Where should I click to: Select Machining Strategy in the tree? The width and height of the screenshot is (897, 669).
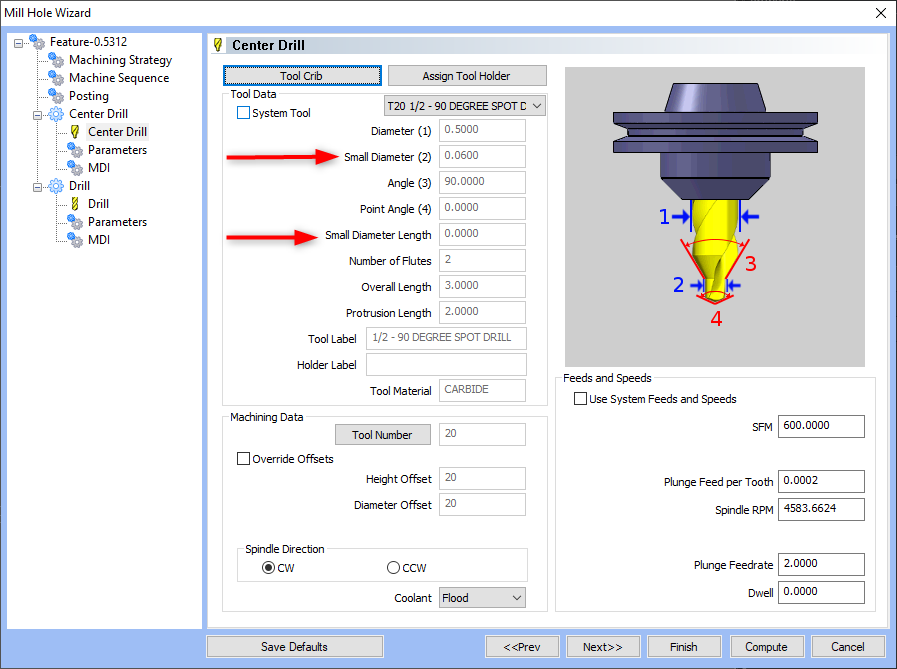120,60
